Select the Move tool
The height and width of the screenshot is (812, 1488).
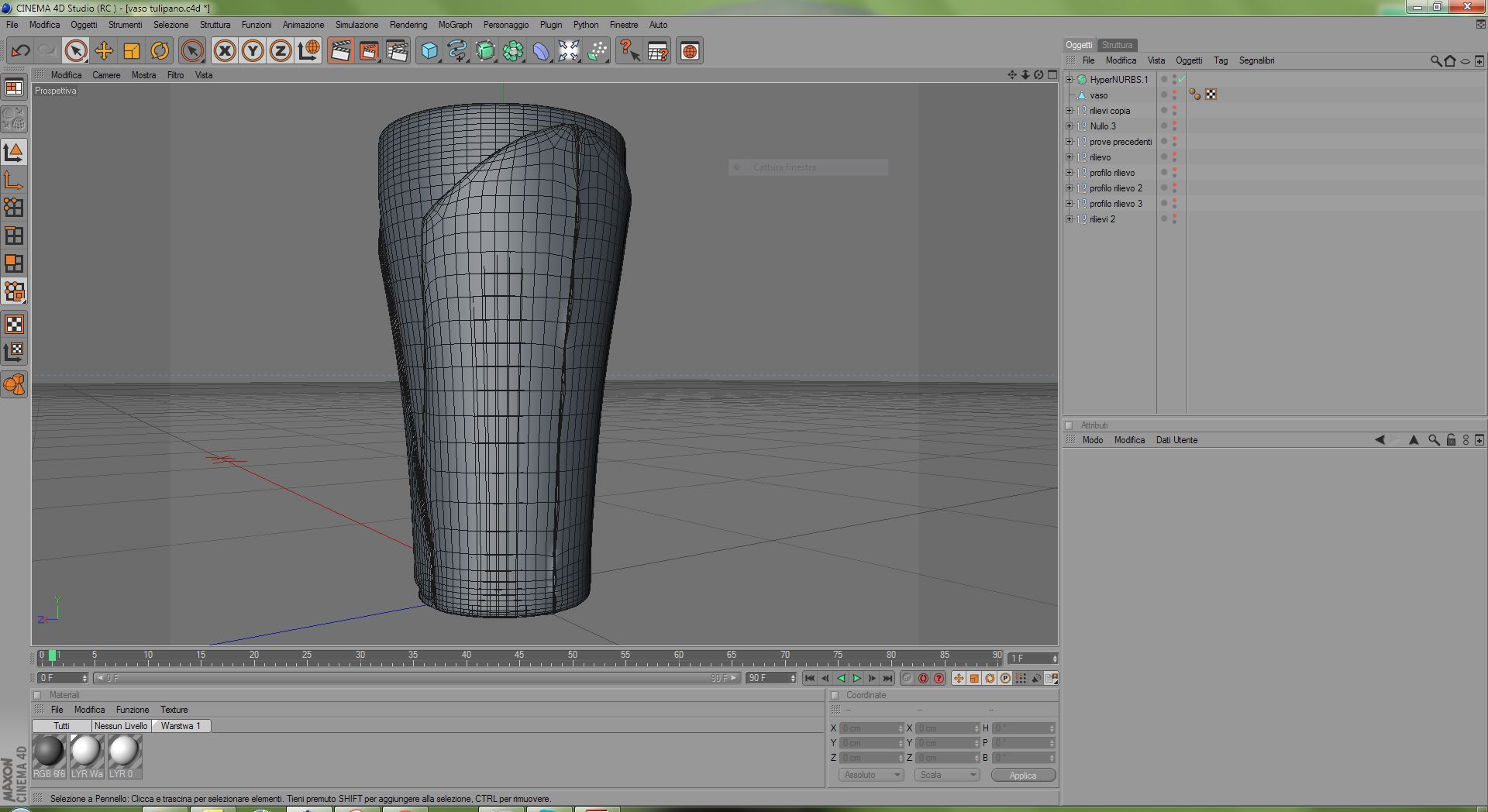(104, 51)
